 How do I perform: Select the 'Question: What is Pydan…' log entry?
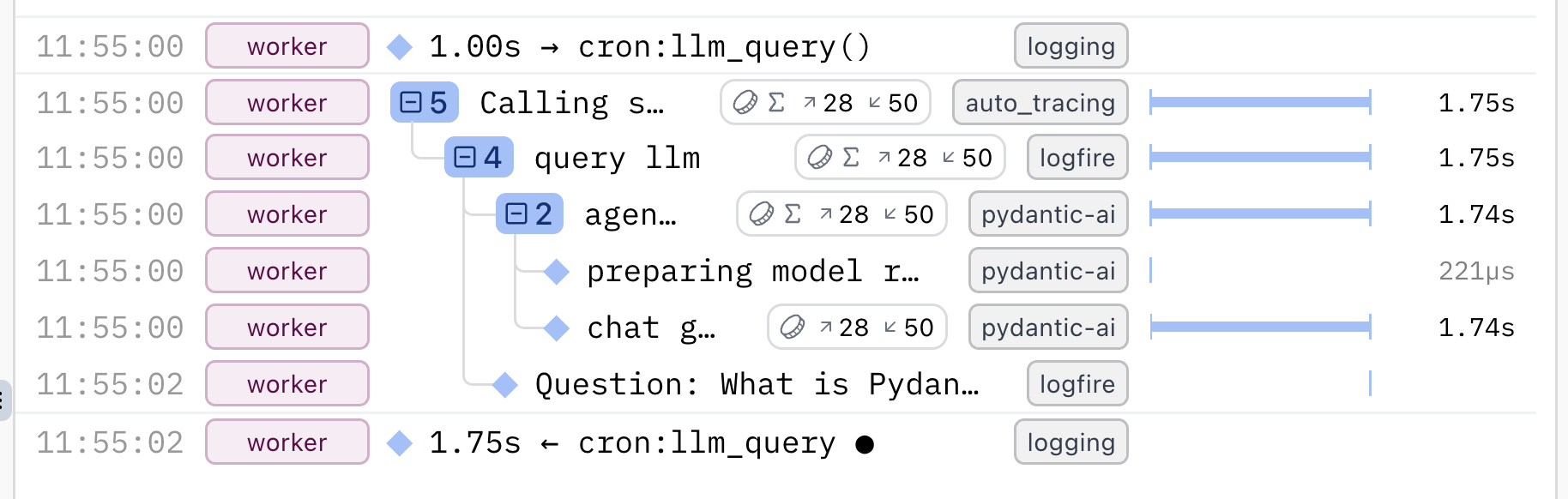(x=757, y=385)
